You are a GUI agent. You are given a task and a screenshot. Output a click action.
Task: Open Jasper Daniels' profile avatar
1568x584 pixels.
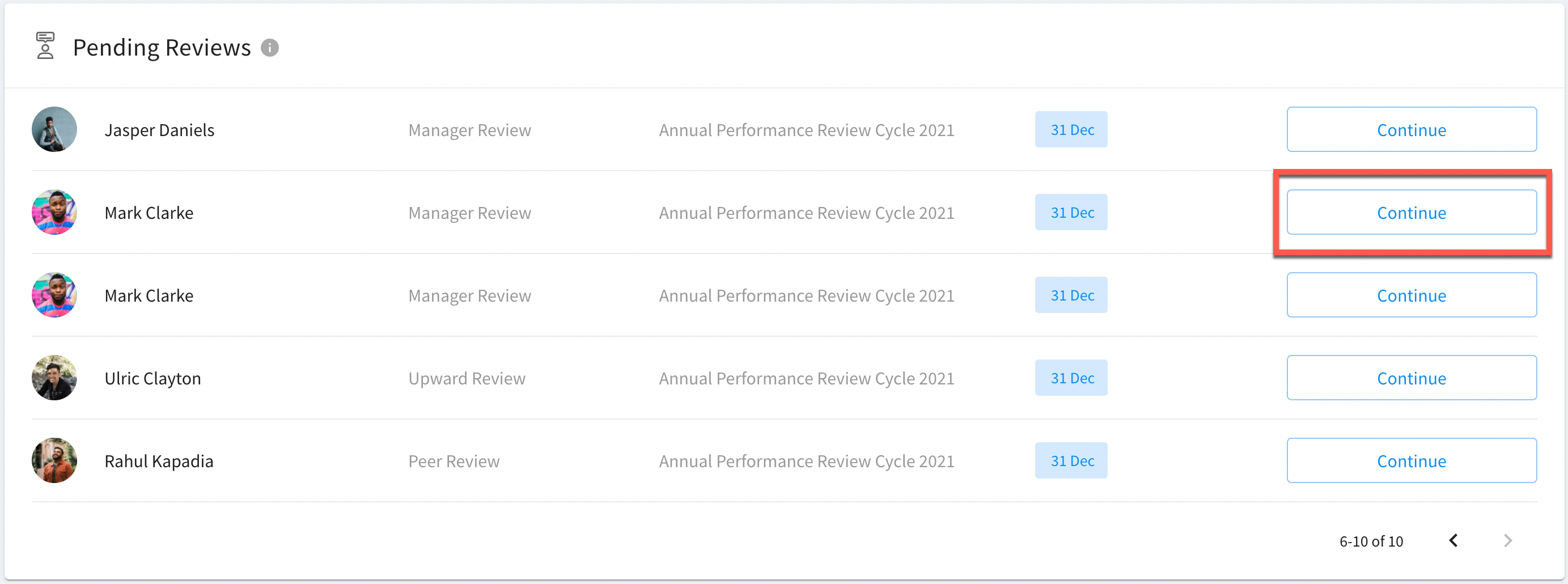(x=54, y=129)
